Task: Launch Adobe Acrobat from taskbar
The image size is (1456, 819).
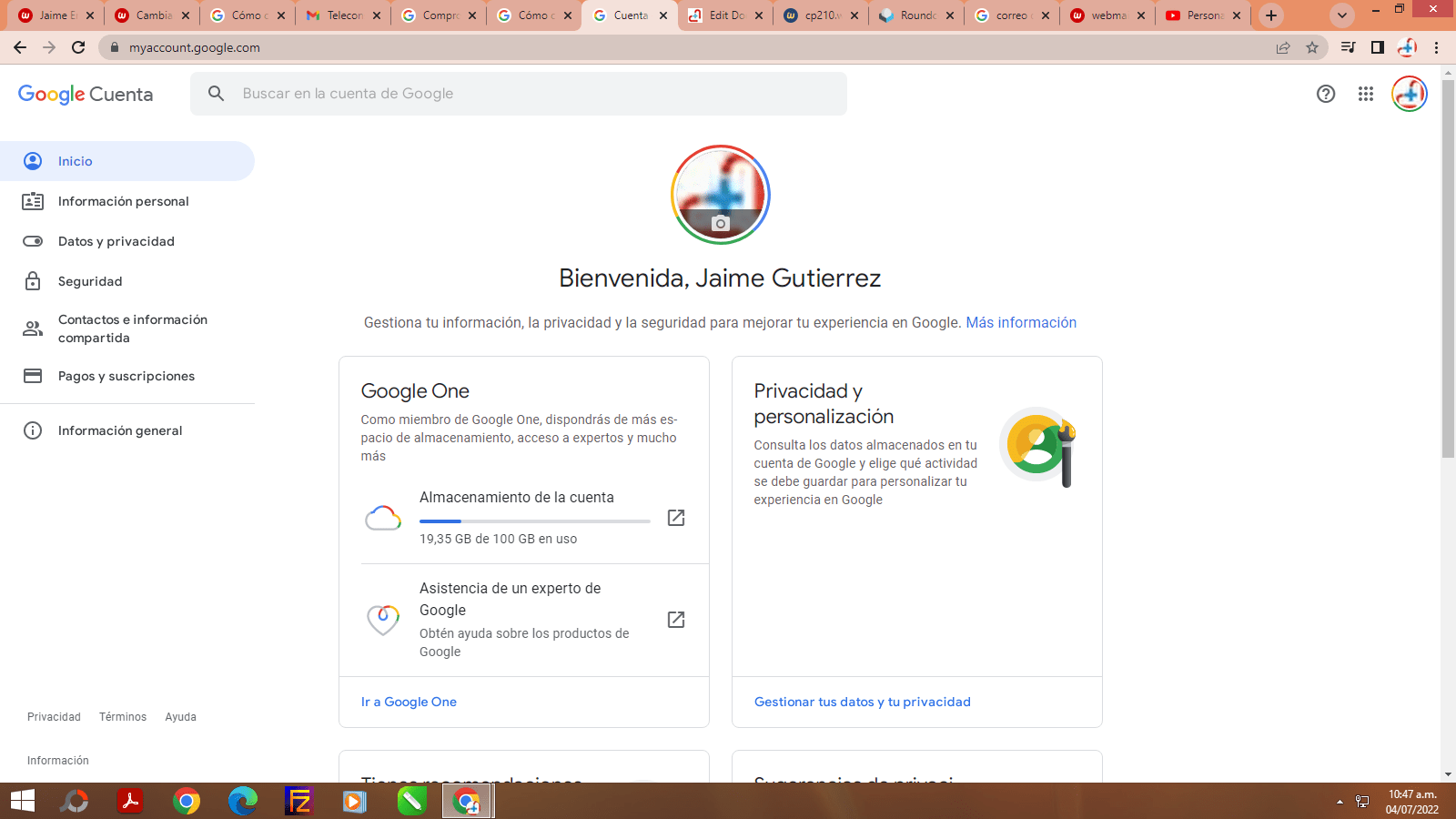Action: click(x=130, y=801)
